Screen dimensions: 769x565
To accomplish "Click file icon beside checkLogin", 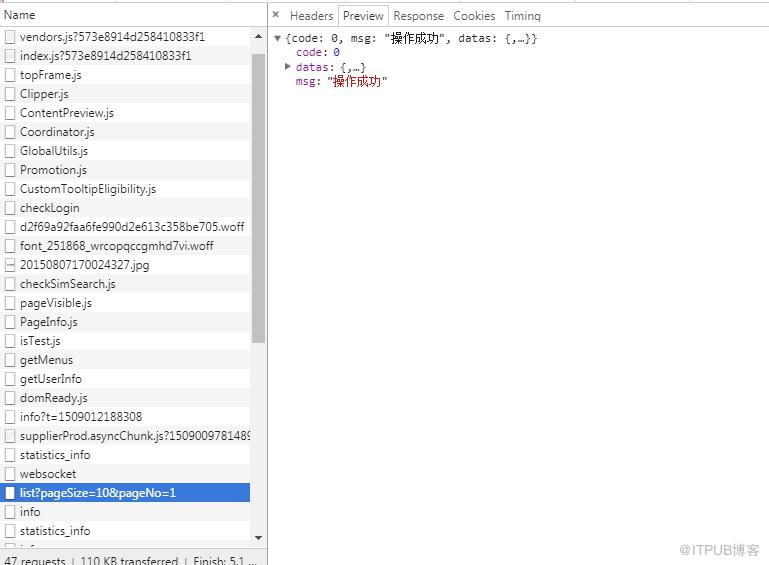I will coord(10,208).
